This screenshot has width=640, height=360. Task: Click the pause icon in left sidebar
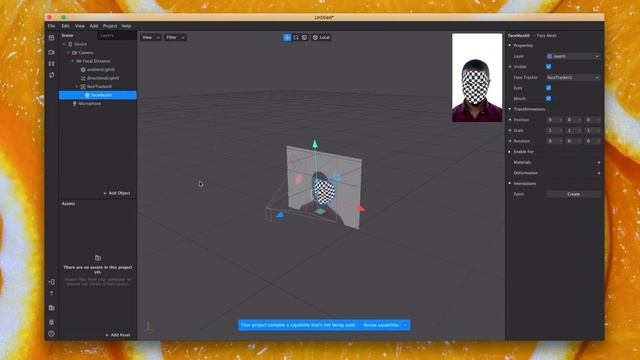(51, 64)
